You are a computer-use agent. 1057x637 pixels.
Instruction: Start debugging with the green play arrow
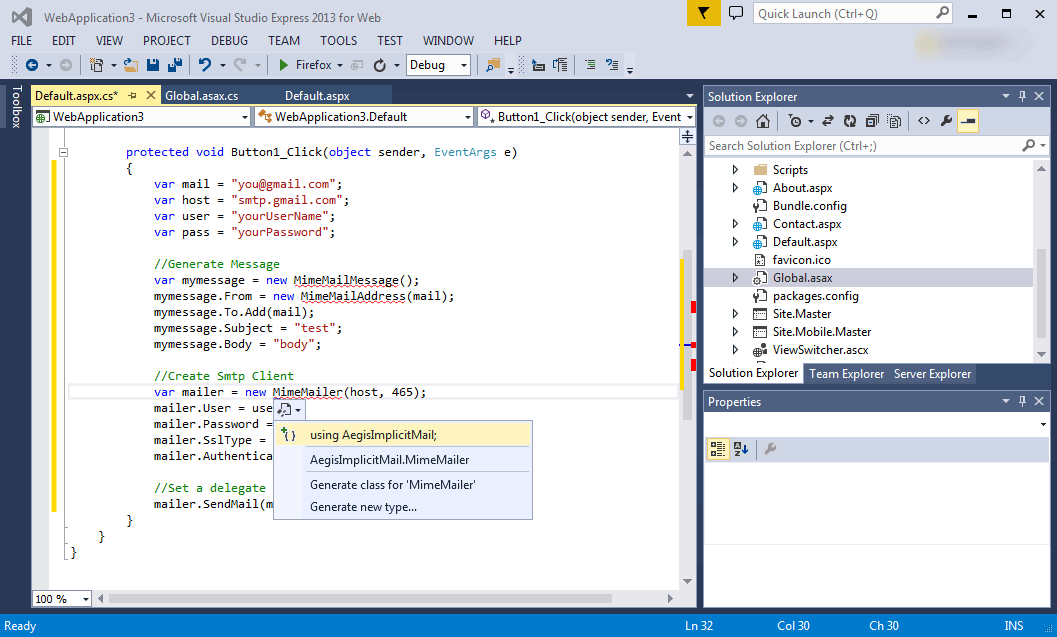pyautogui.click(x=284, y=65)
